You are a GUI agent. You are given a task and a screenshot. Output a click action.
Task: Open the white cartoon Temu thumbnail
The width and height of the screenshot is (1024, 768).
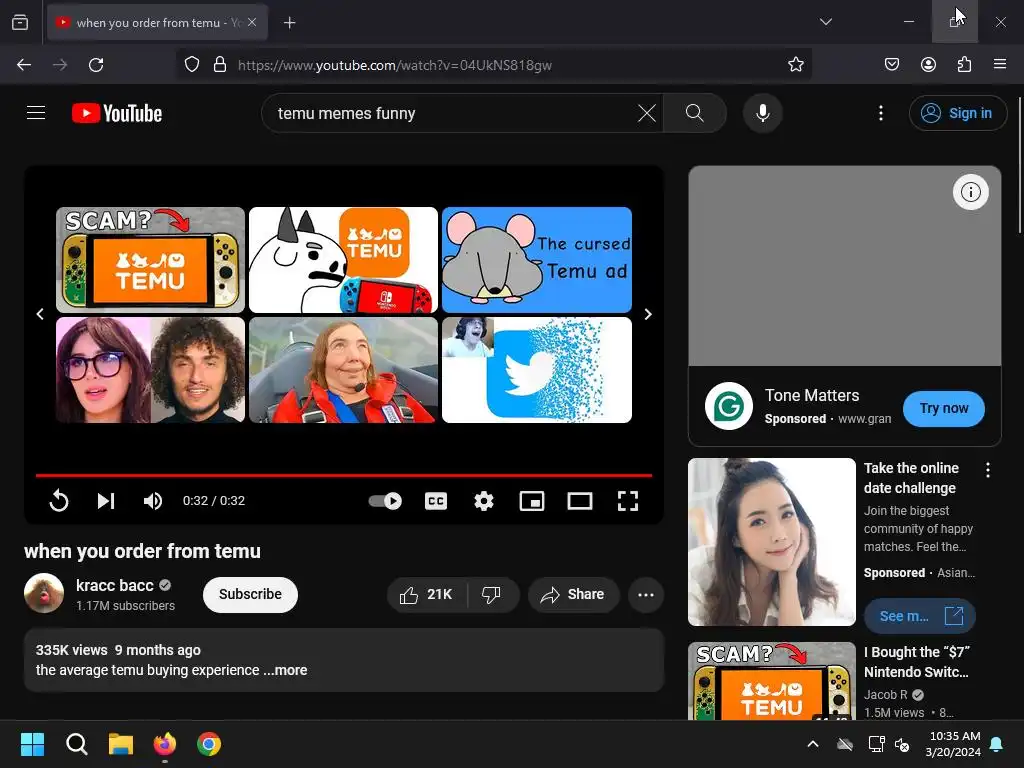pos(344,260)
